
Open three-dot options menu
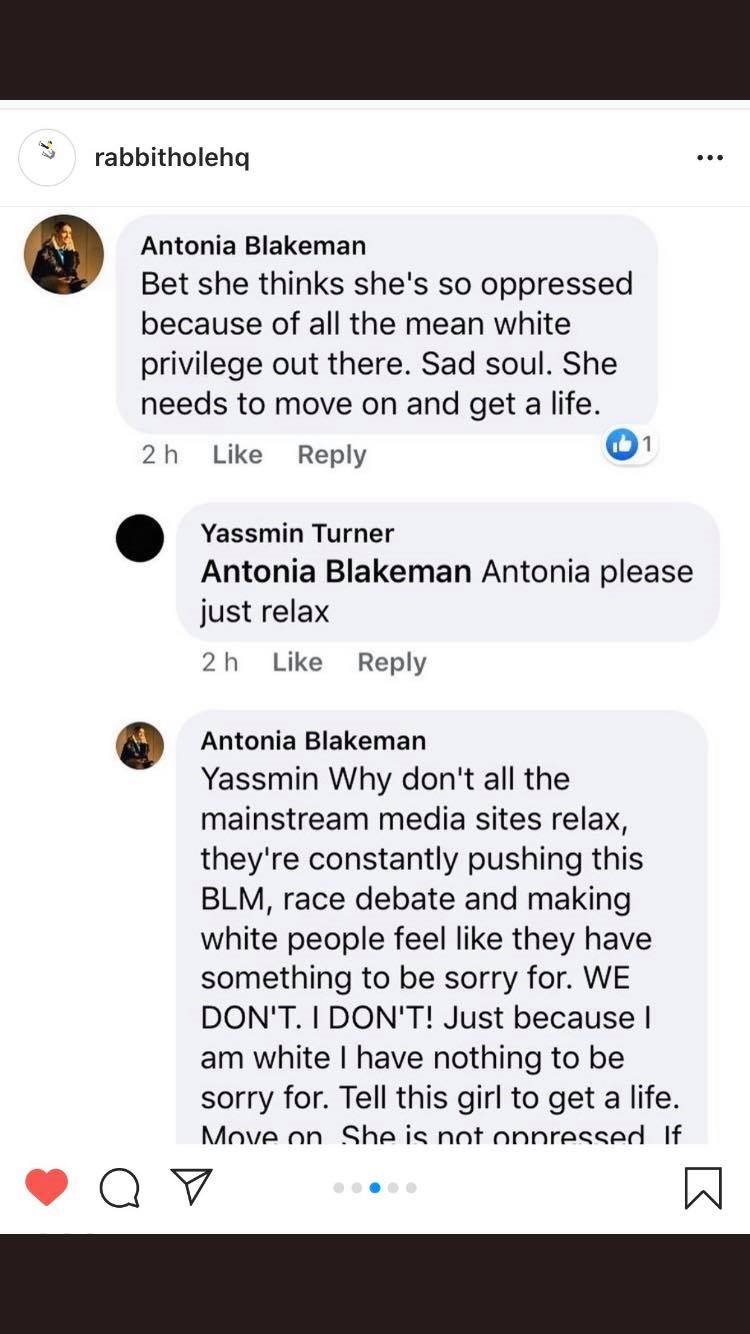point(710,158)
